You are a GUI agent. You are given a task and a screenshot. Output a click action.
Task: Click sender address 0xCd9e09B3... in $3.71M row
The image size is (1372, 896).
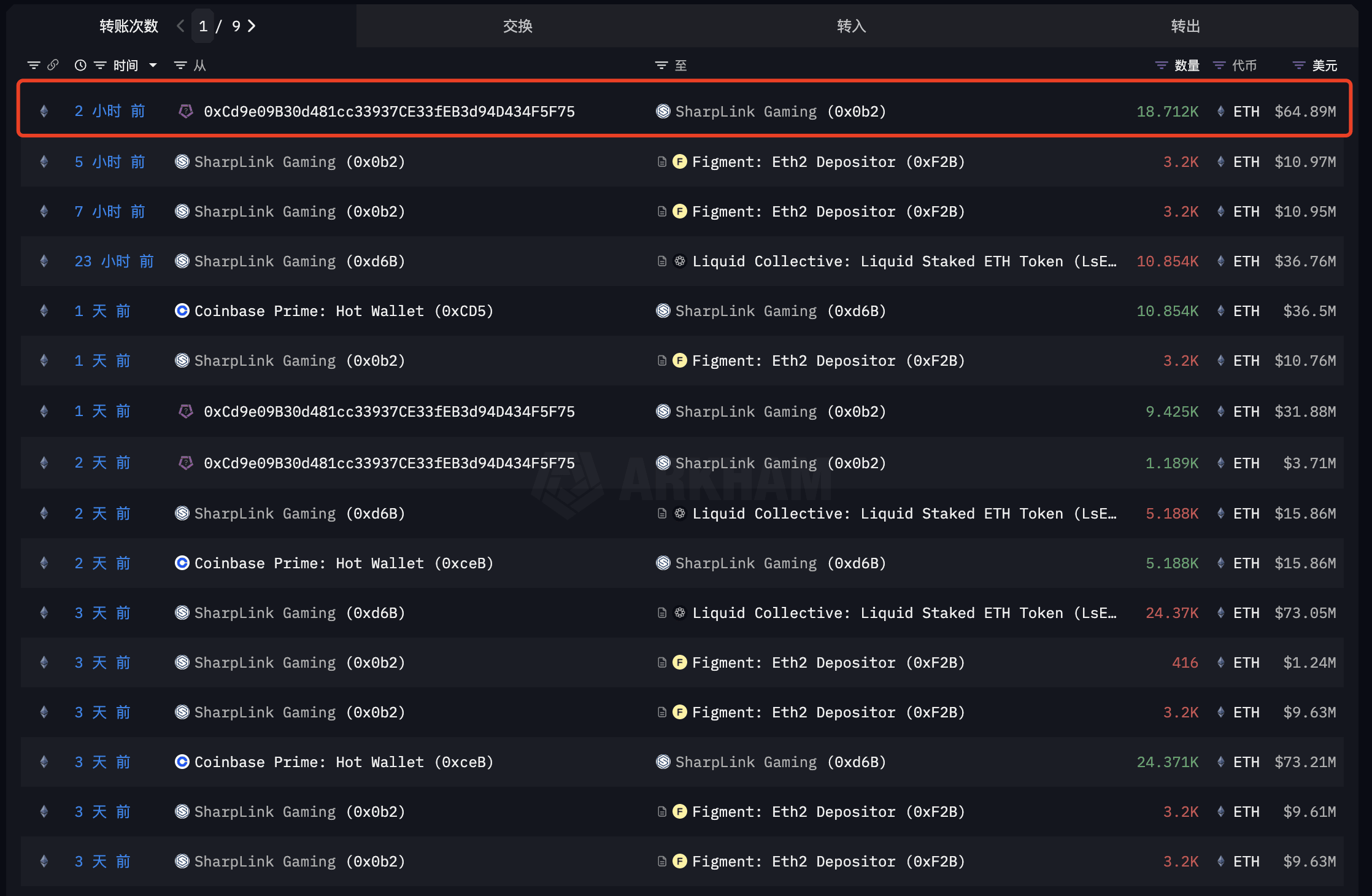(389, 463)
